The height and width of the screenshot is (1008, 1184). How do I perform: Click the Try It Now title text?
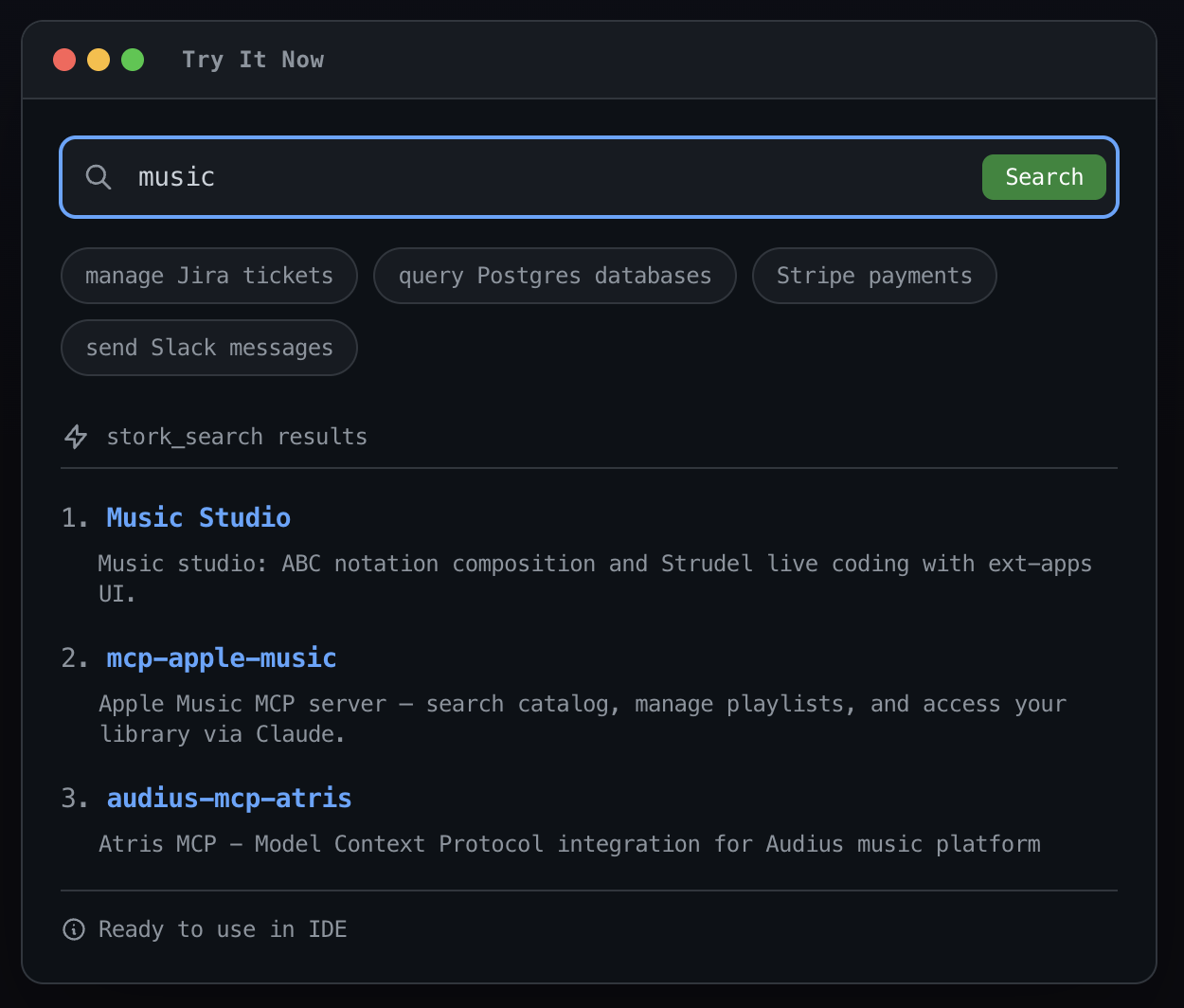click(253, 59)
